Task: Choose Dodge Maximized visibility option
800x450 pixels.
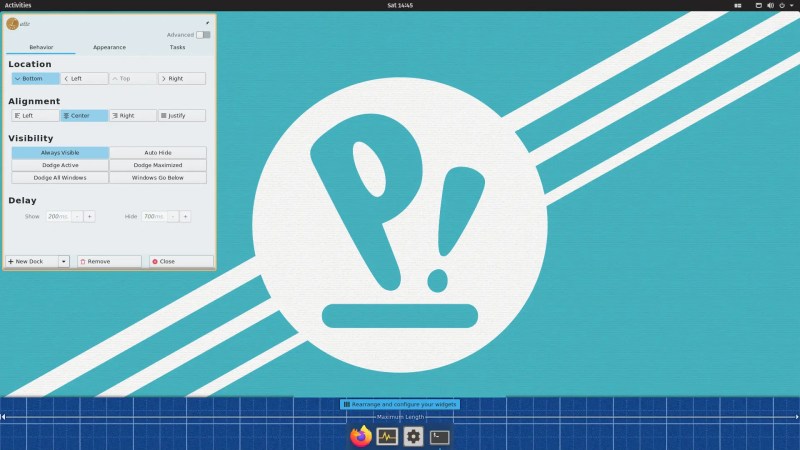Action: point(158,165)
